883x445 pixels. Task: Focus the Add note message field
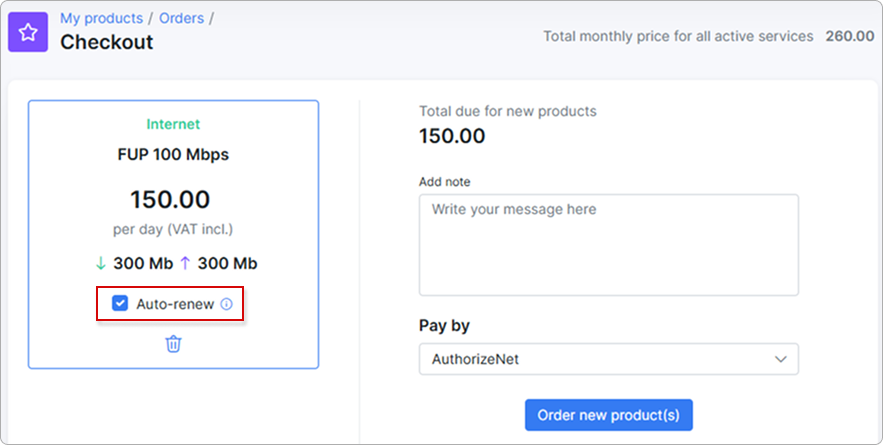click(609, 245)
